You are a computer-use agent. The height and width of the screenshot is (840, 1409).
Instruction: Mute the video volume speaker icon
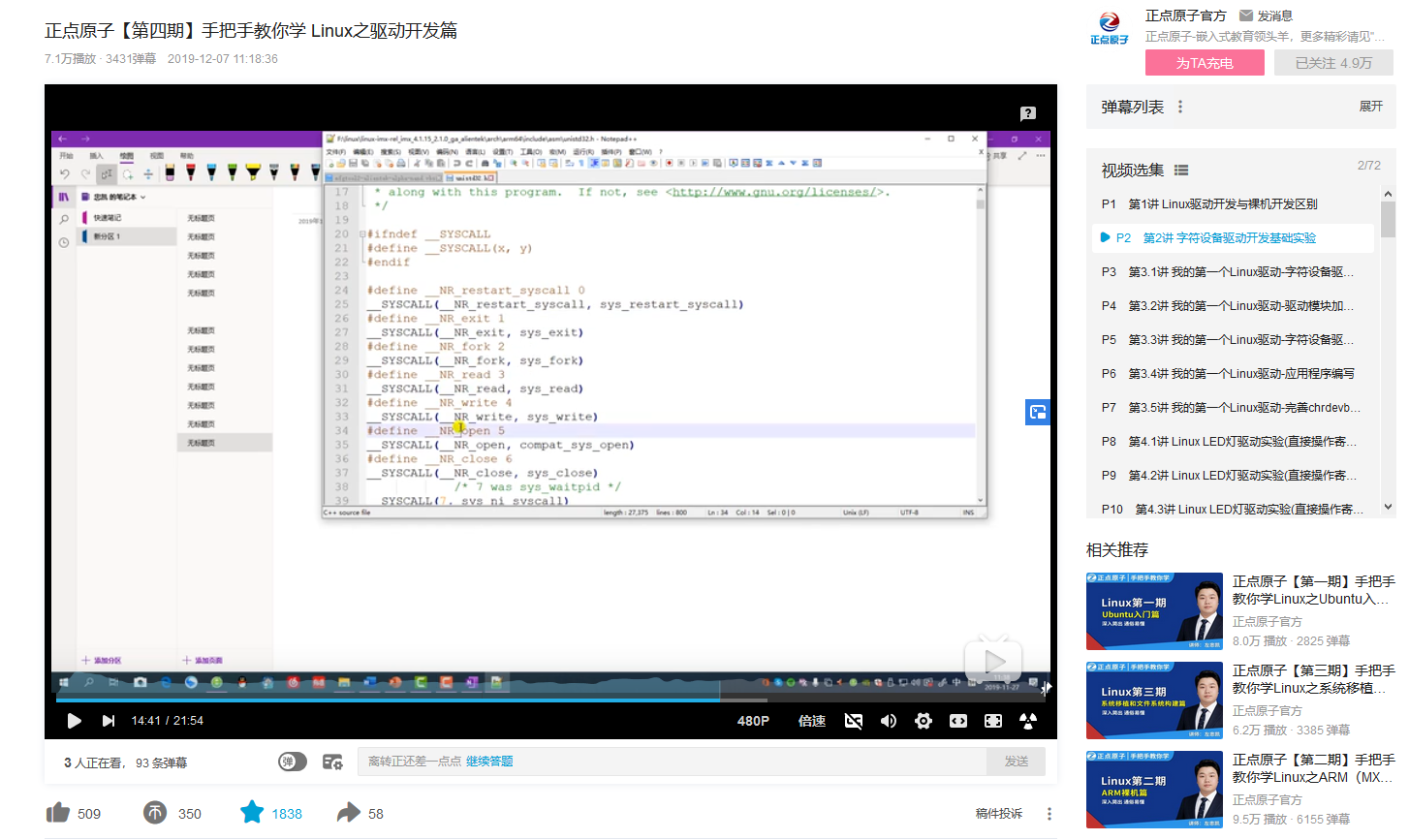(x=889, y=721)
